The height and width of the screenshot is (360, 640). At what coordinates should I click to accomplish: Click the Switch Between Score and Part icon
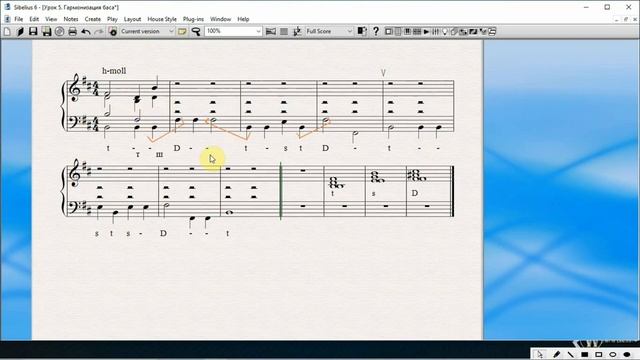362,31
